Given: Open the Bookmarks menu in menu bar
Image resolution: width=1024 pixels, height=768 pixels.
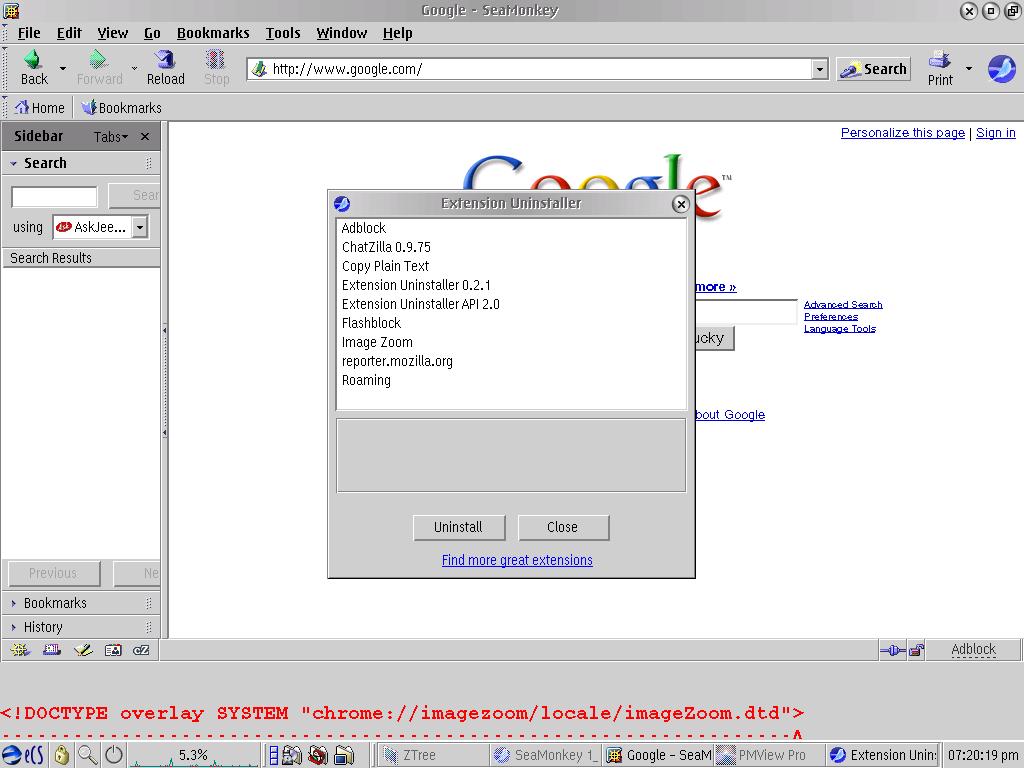Looking at the screenshot, I should coord(213,33).
